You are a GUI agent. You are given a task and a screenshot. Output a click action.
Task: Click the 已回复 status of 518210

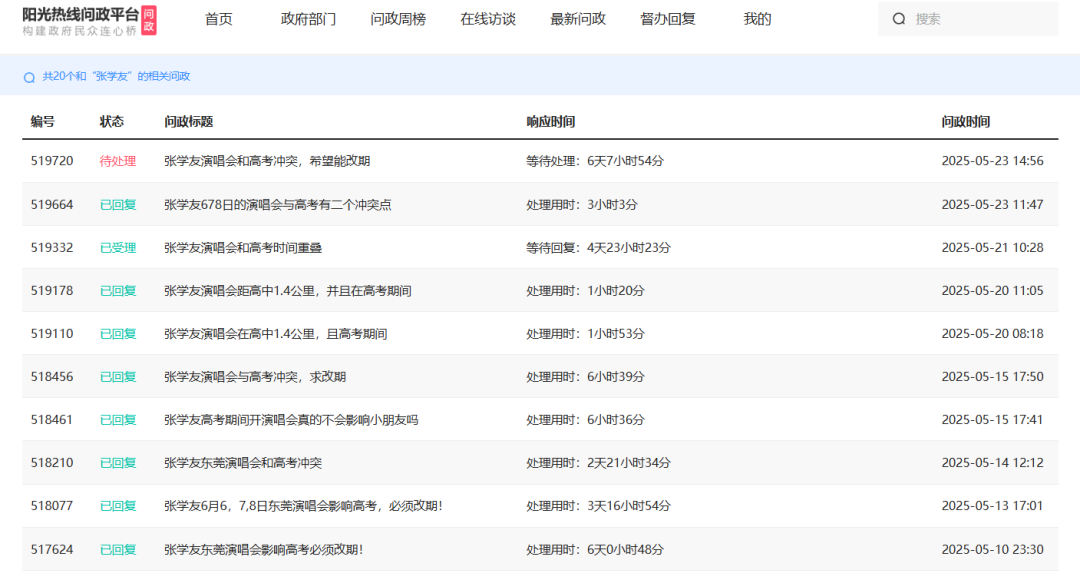pos(118,463)
